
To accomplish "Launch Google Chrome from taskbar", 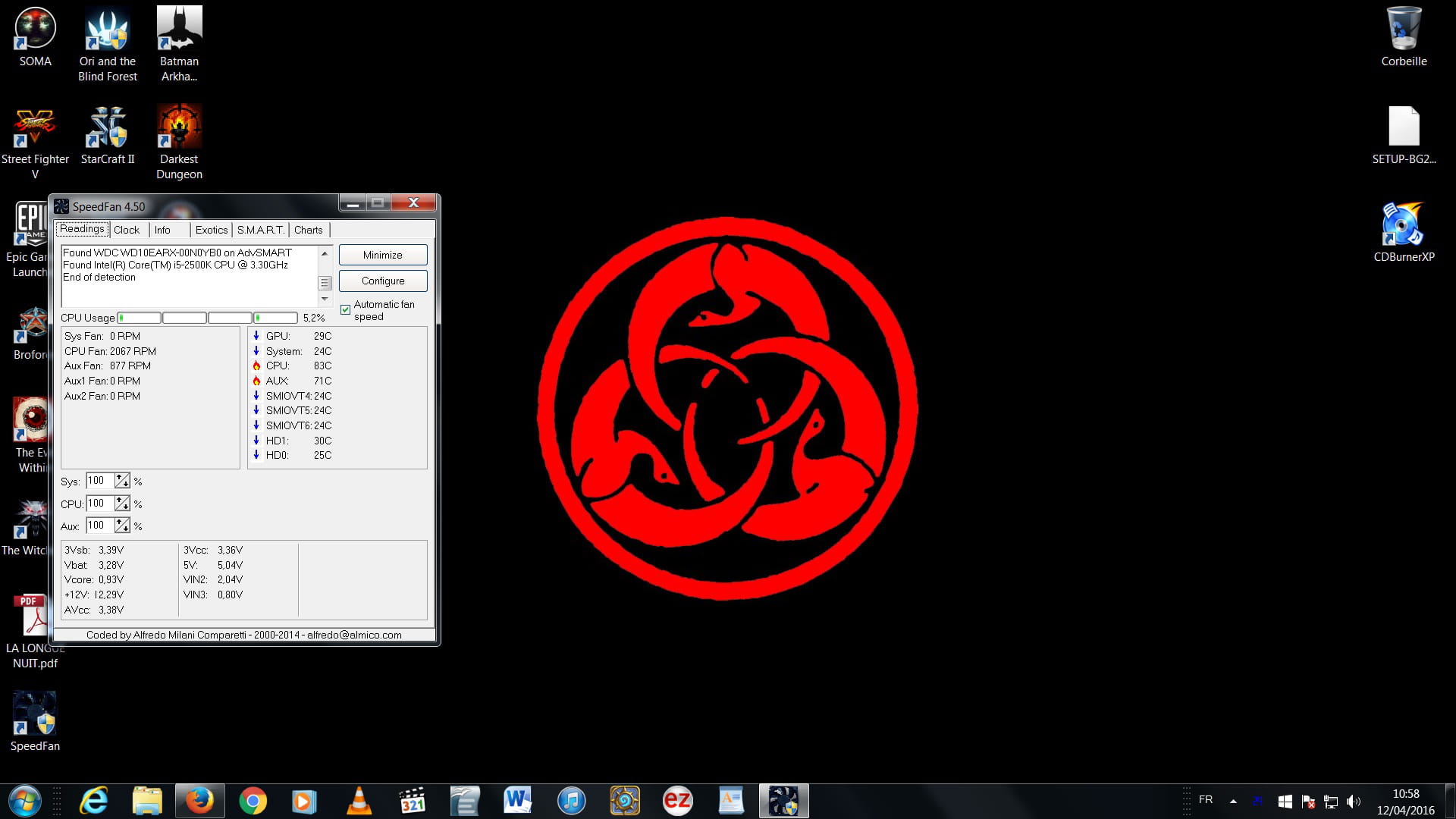I will click(253, 801).
